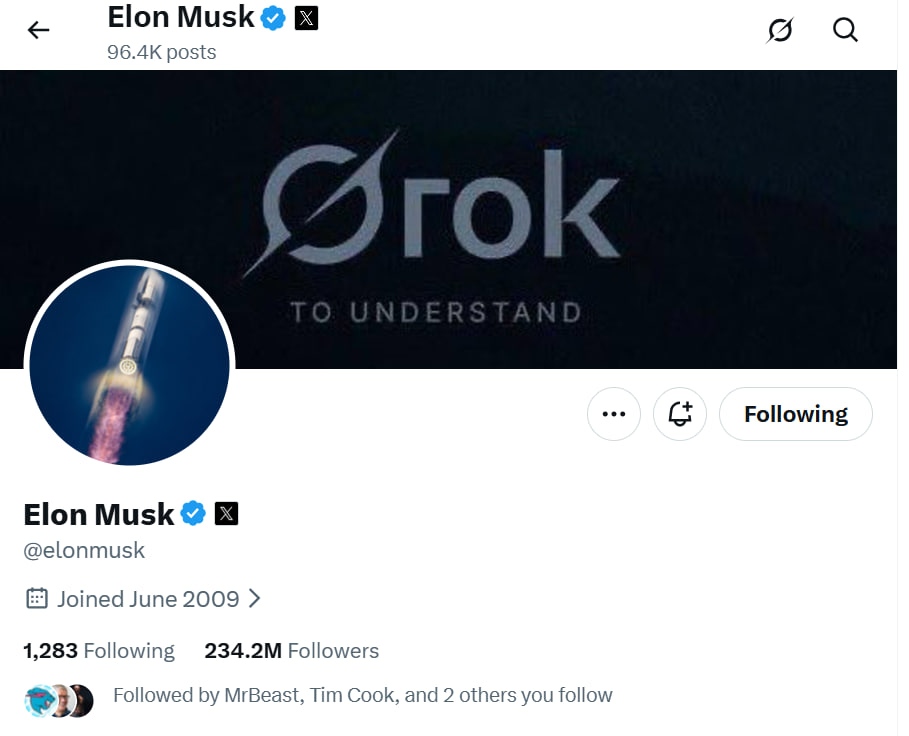Toggle post notifications bell
Image resolution: width=909 pixels, height=736 pixels.
coord(680,414)
